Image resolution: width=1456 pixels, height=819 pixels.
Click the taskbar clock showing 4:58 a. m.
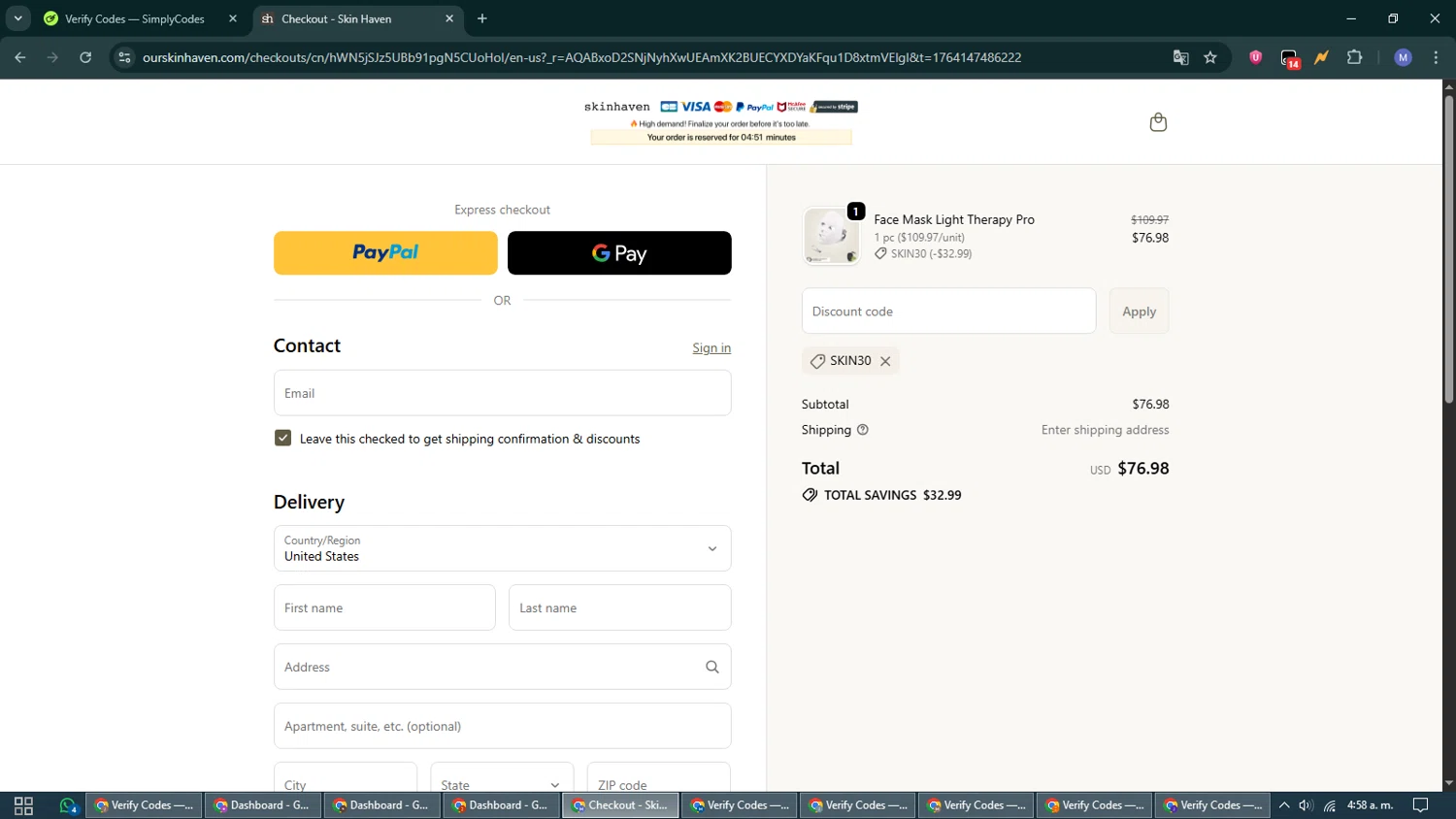pyautogui.click(x=1370, y=805)
